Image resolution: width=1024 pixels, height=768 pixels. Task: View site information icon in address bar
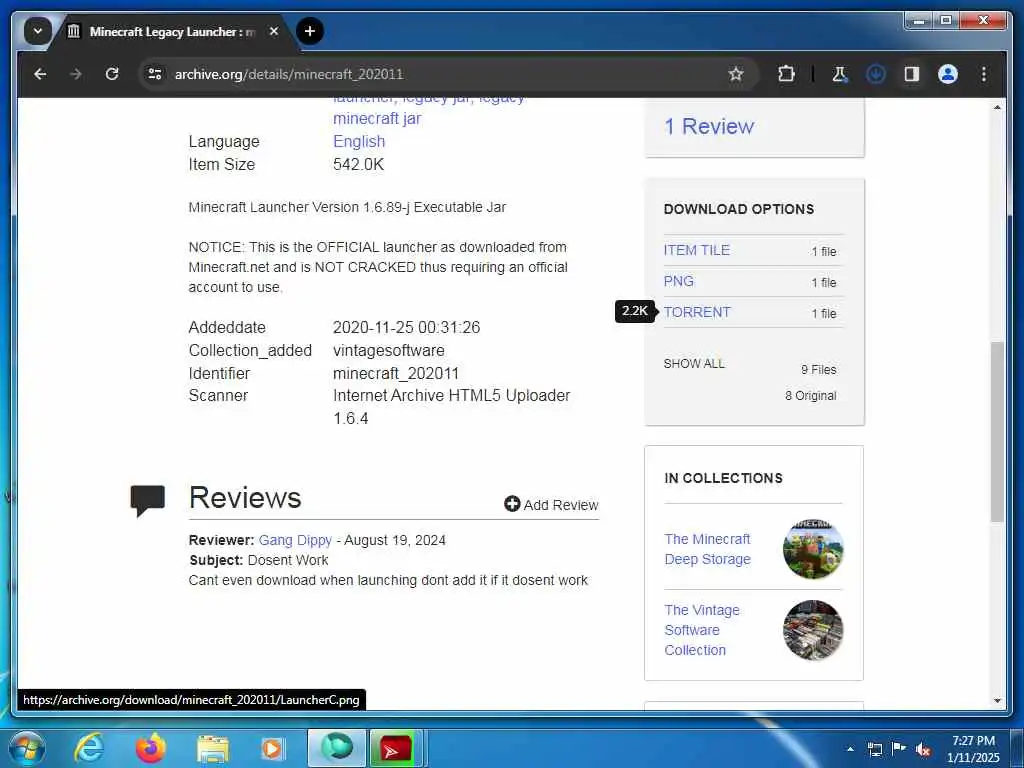click(x=155, y=74)
